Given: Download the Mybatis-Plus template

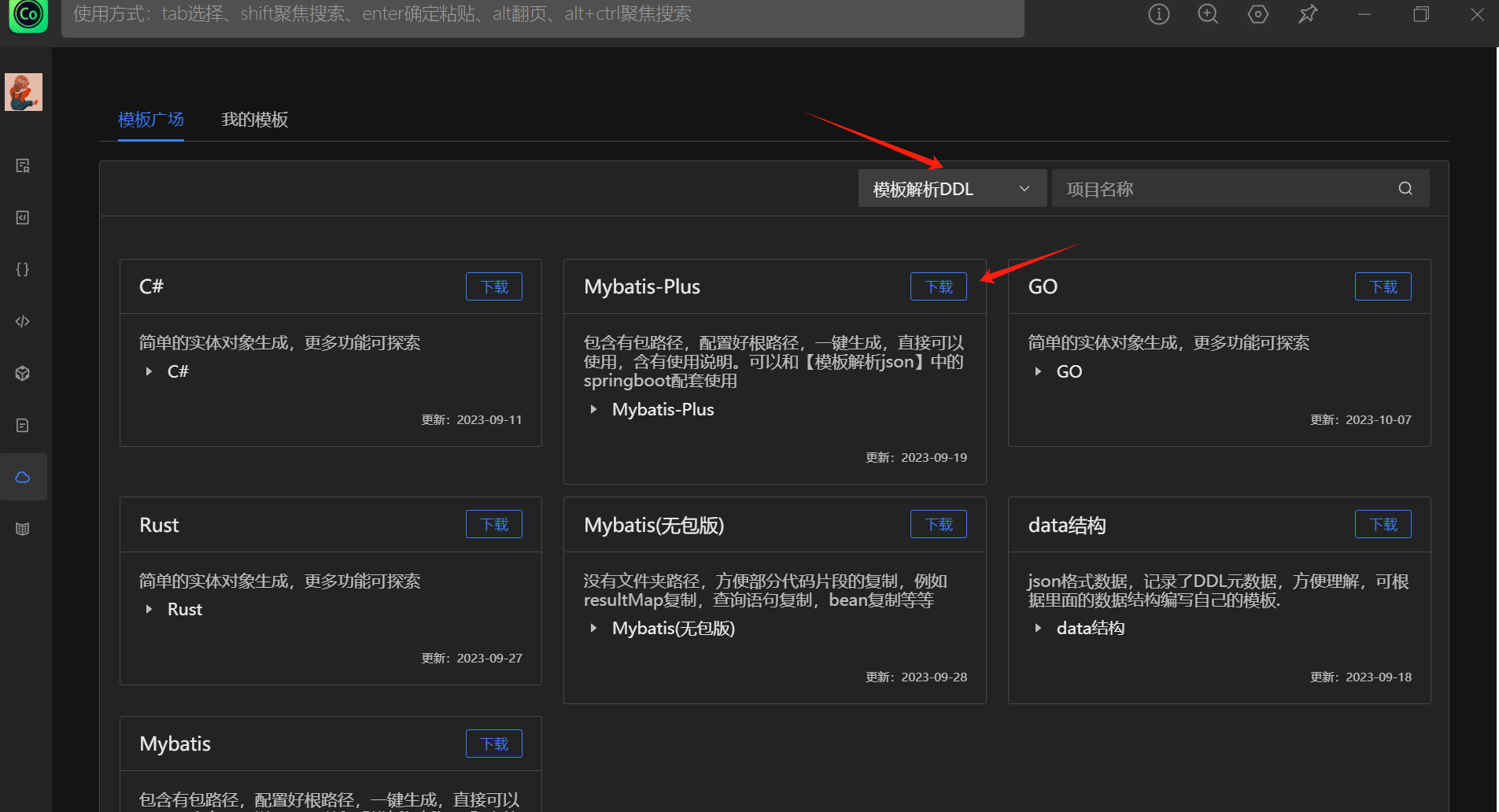Looking at the screenshot, I should coord(939,286).
